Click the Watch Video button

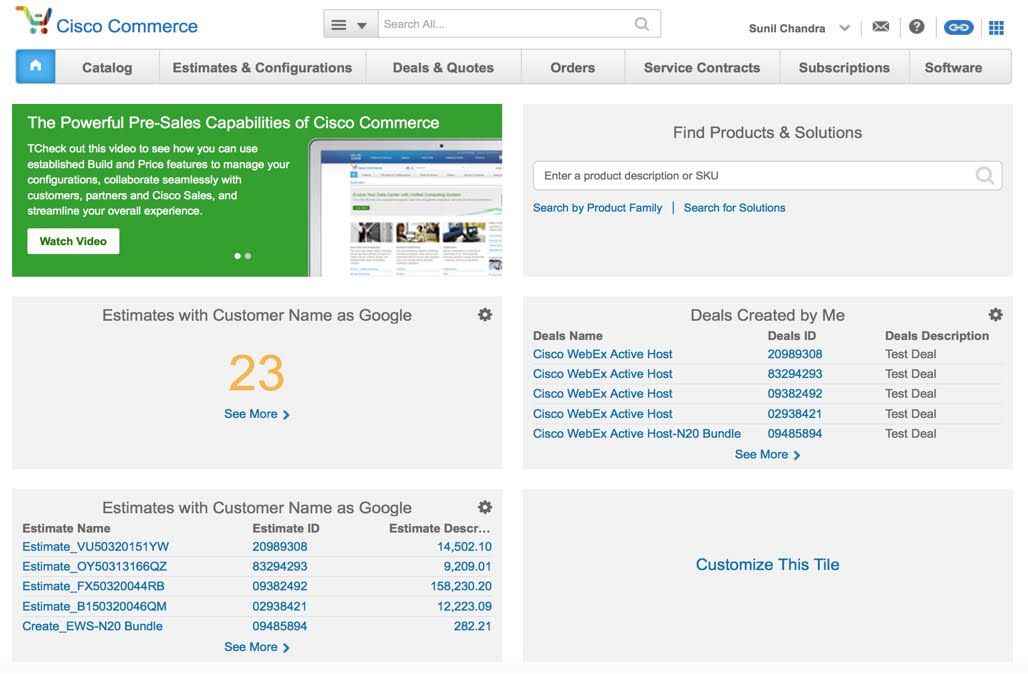73,241
